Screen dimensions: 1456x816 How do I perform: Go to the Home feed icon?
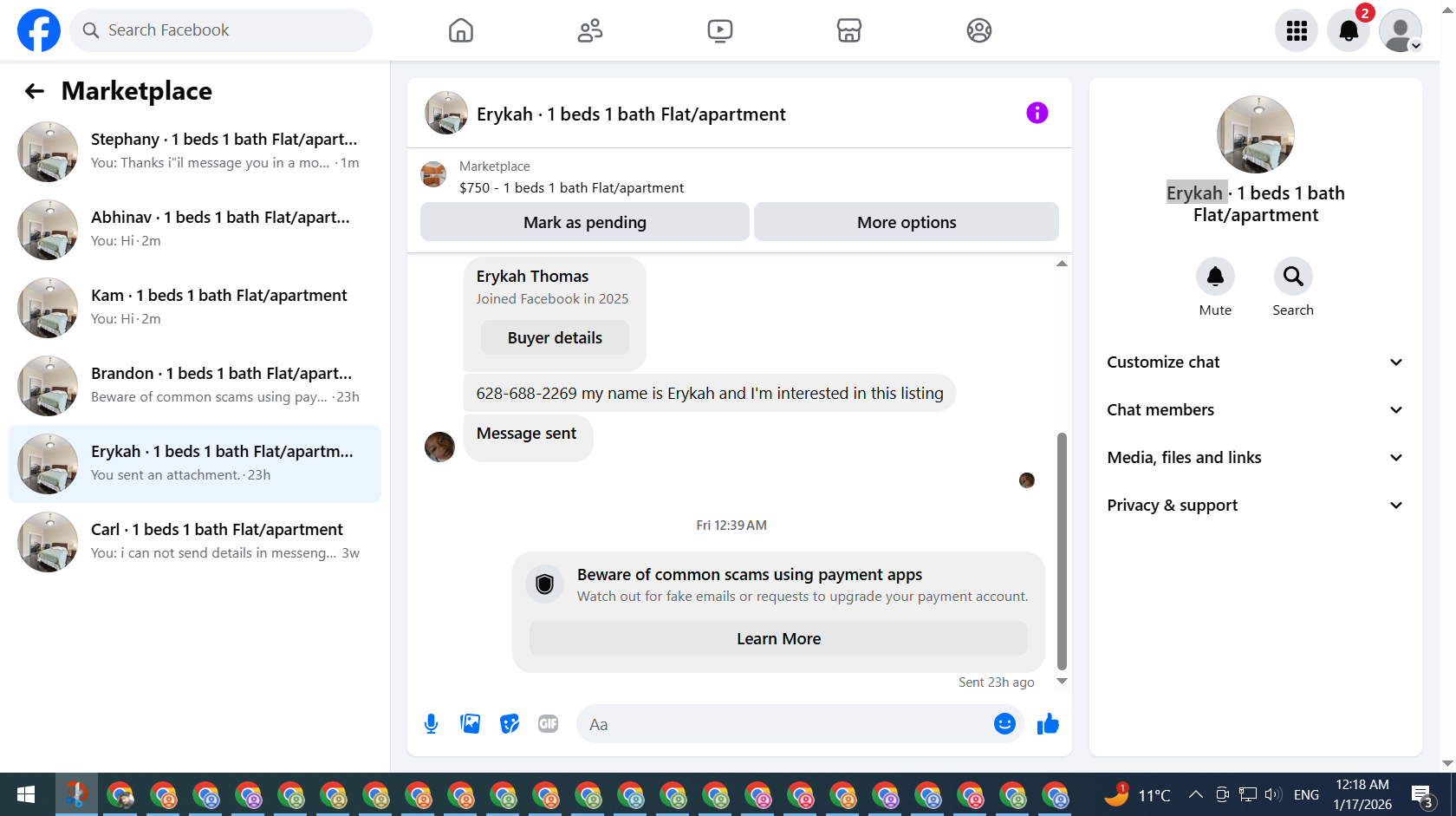[x=461, y=30]
